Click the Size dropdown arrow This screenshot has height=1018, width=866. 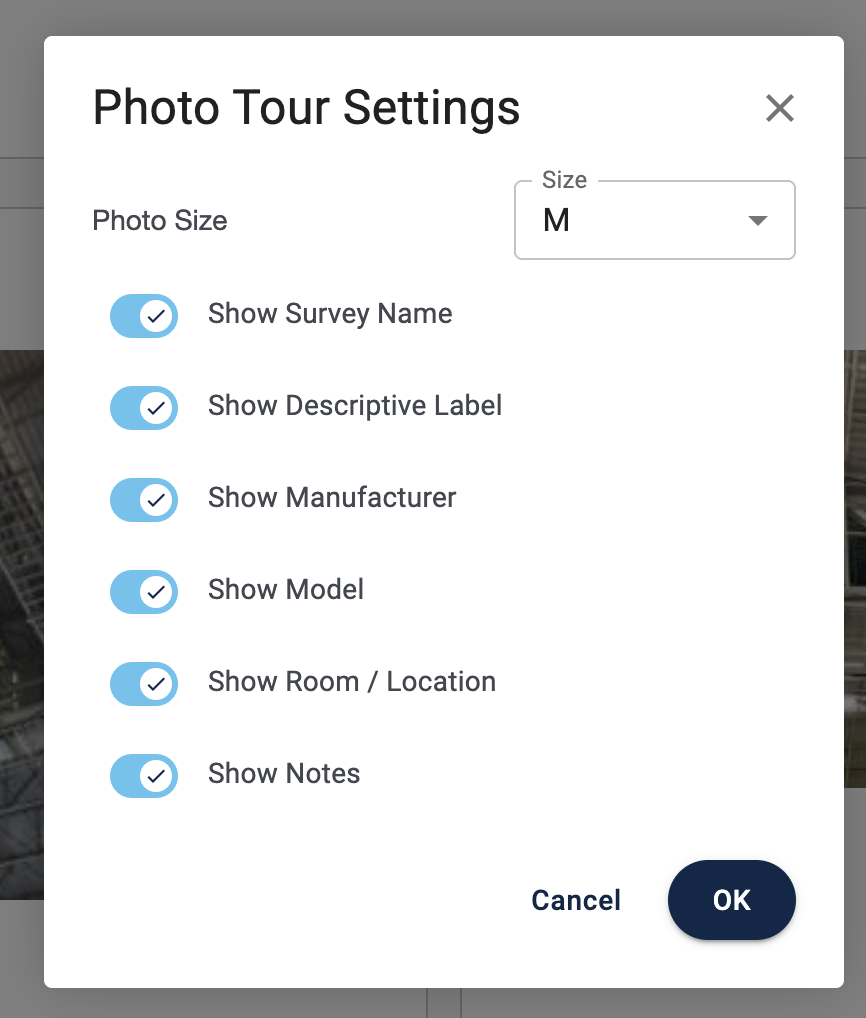[x=758, y=221]
